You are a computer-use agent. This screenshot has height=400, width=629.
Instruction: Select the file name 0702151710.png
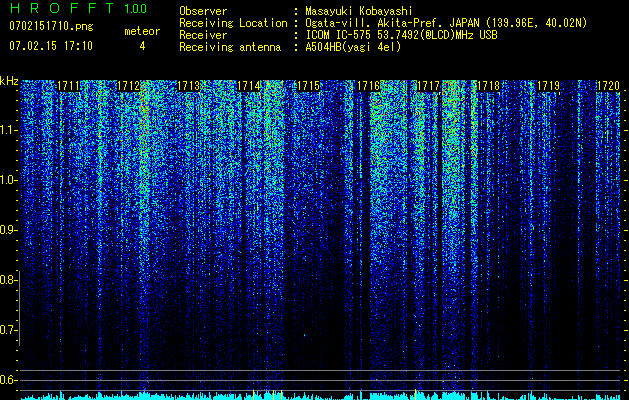51,27
